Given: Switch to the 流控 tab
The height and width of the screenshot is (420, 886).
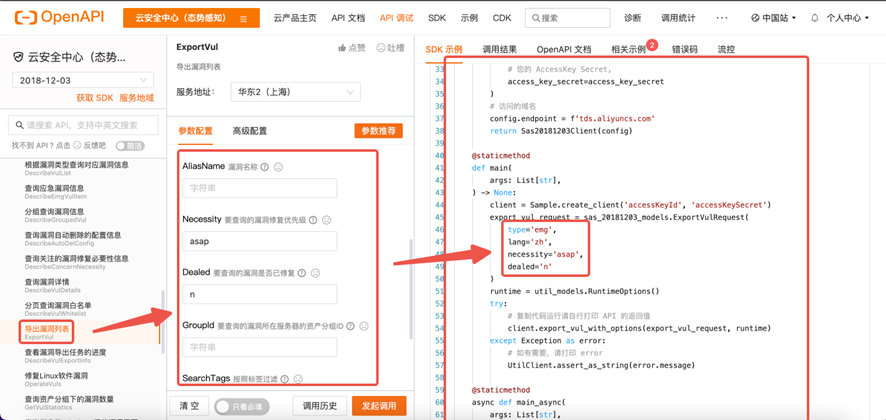Looking at the screenshot, I should [x=726, y=49].
